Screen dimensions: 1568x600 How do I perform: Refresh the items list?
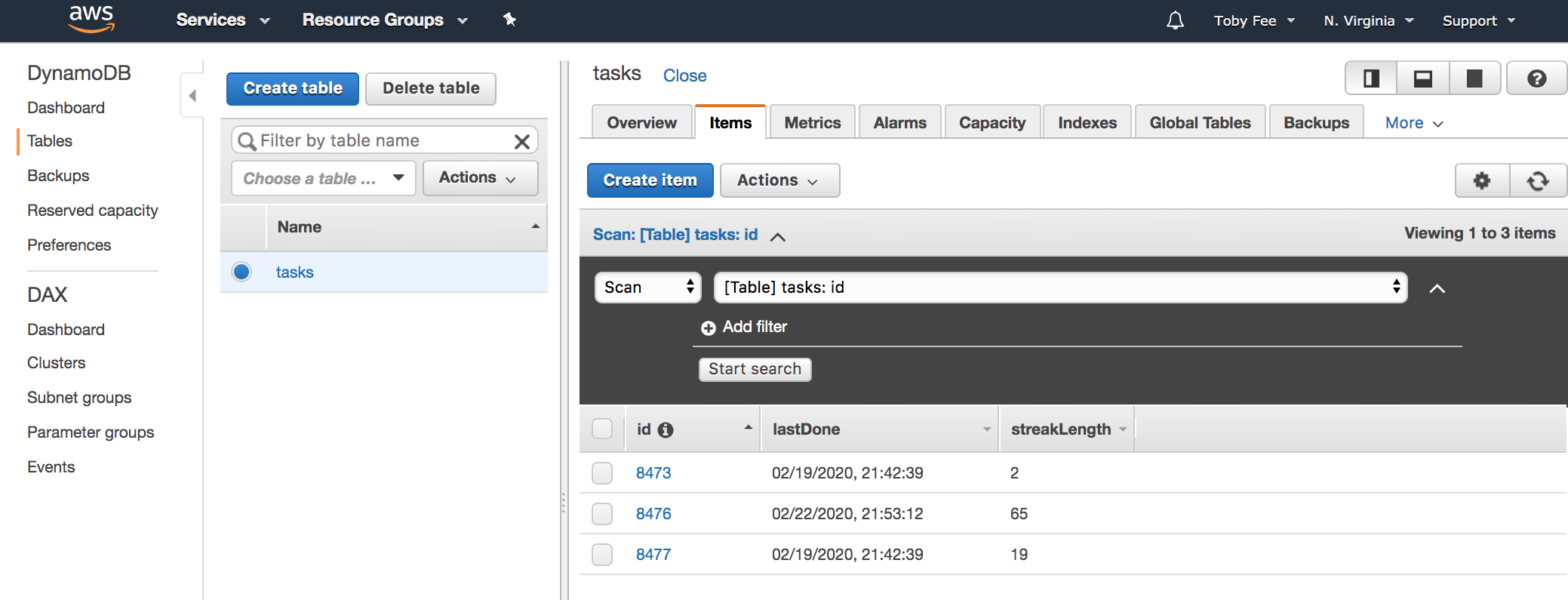pos(1538,181)
